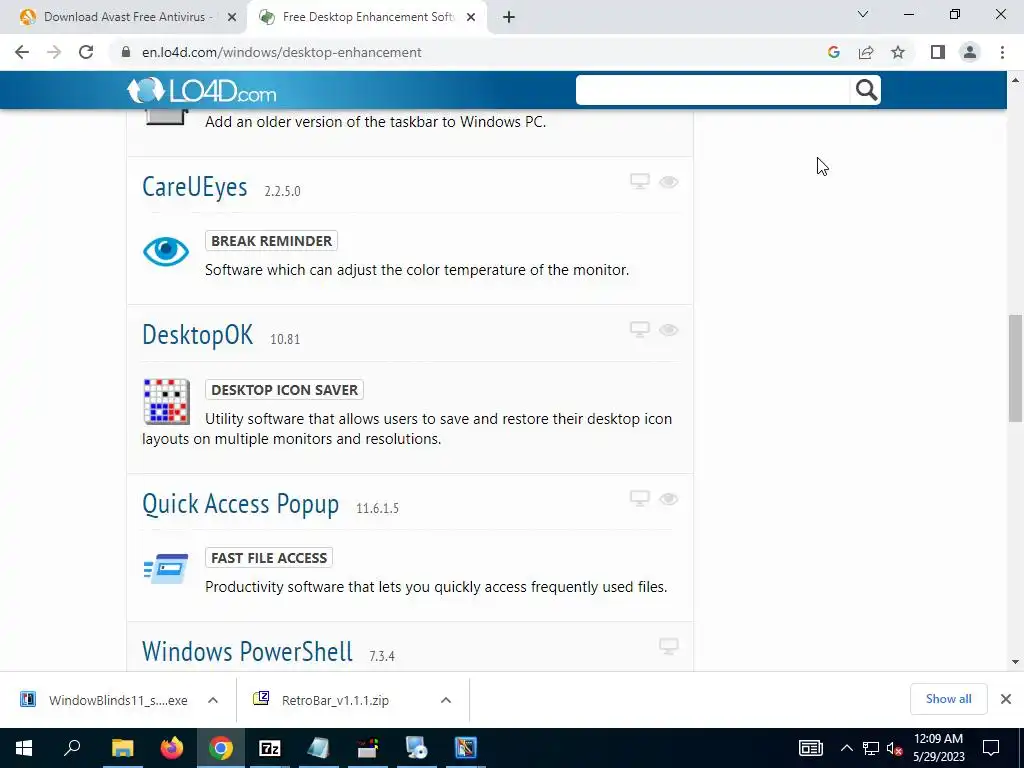Click the monitor icon in CareUEyes row

(639, 182)
